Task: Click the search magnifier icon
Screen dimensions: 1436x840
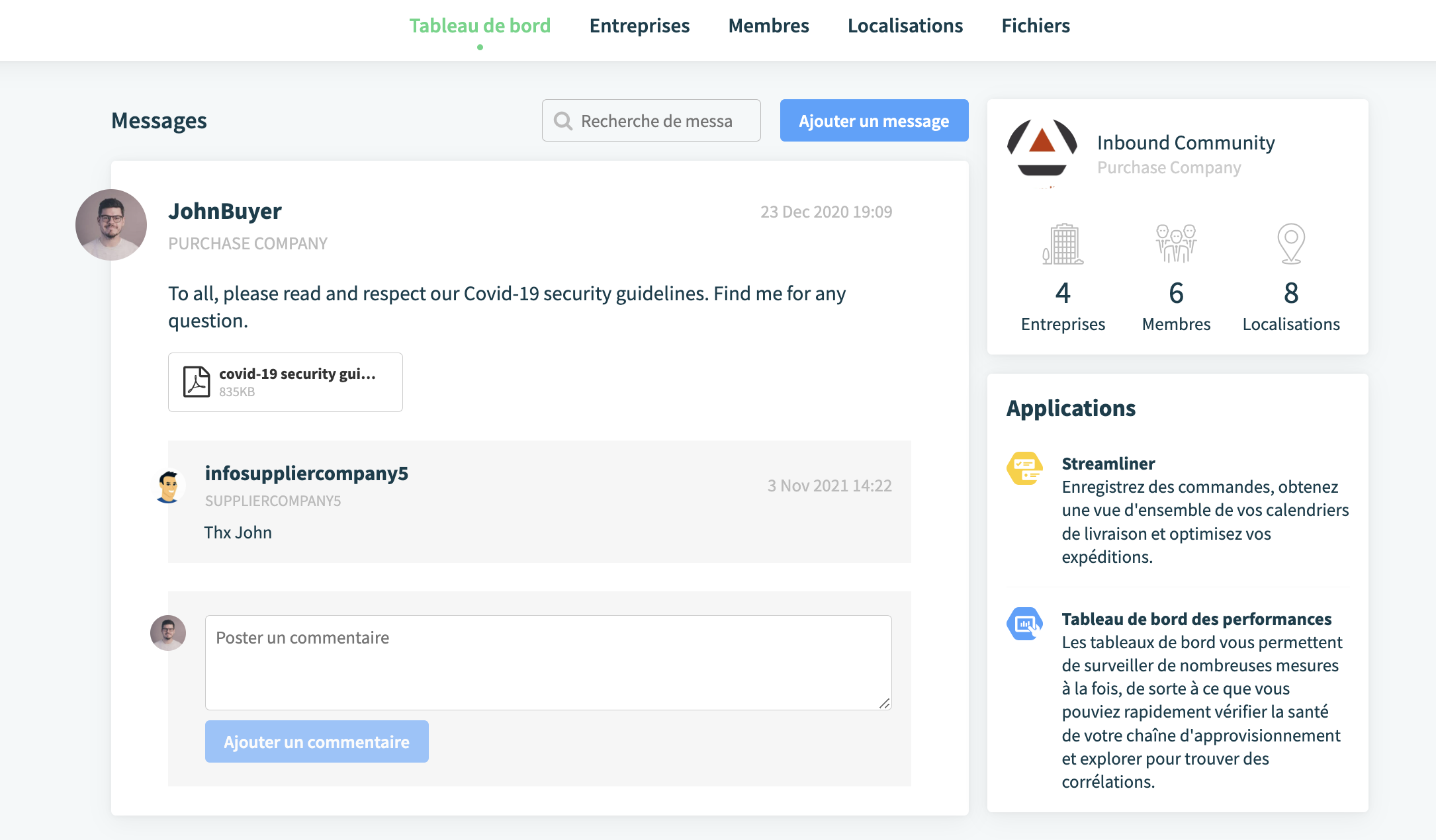Action: pos(563,121)
